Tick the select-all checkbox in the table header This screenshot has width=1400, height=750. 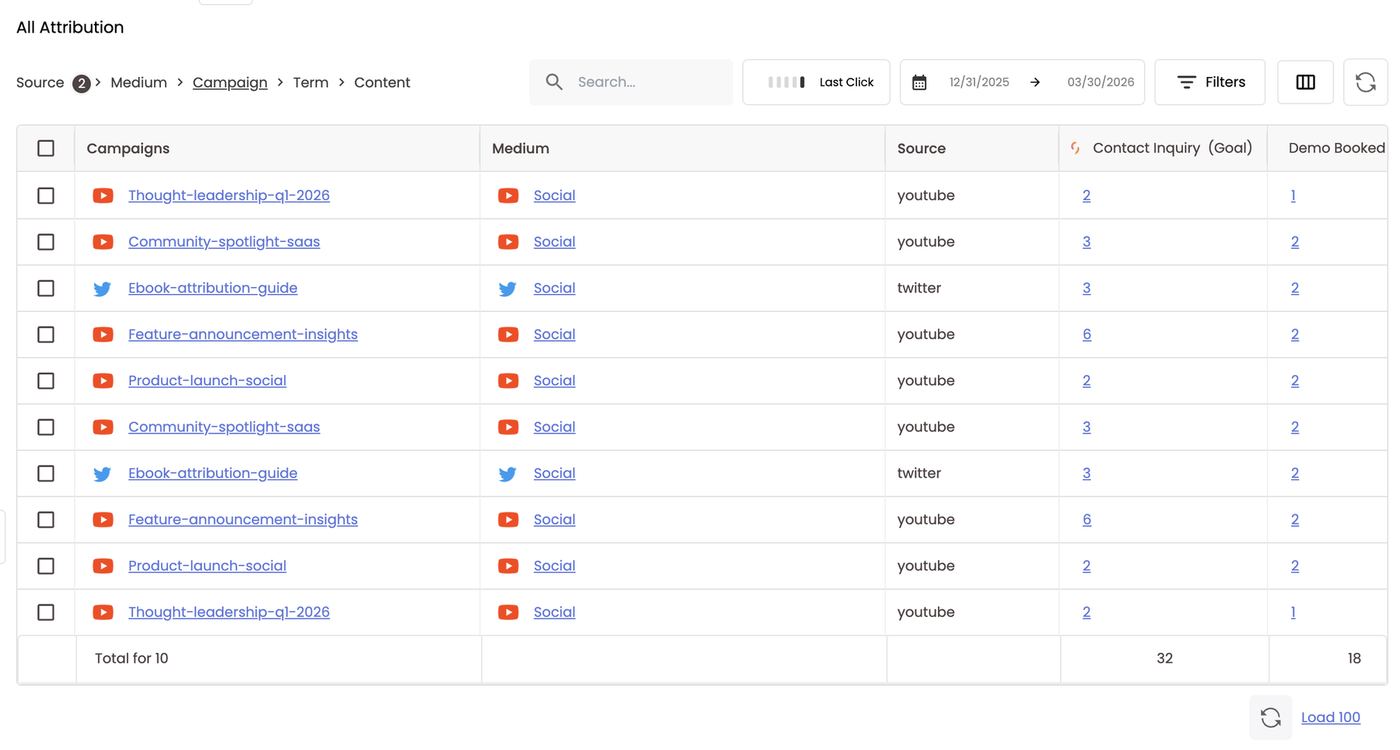46,148
